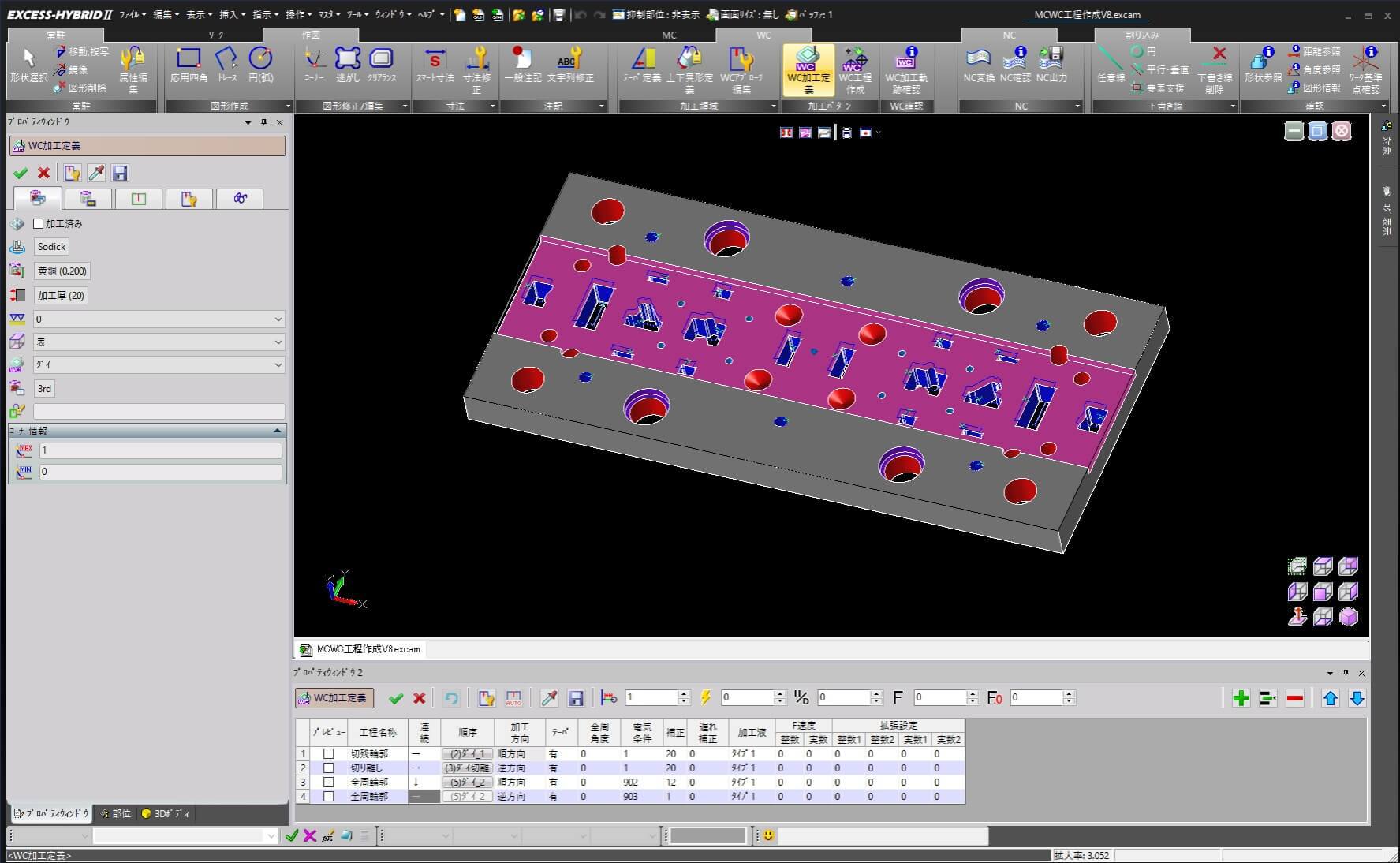This screenshot has height=863, width=1400.
Task: Click the green plus add-row icon
Action: point(1241,698)
